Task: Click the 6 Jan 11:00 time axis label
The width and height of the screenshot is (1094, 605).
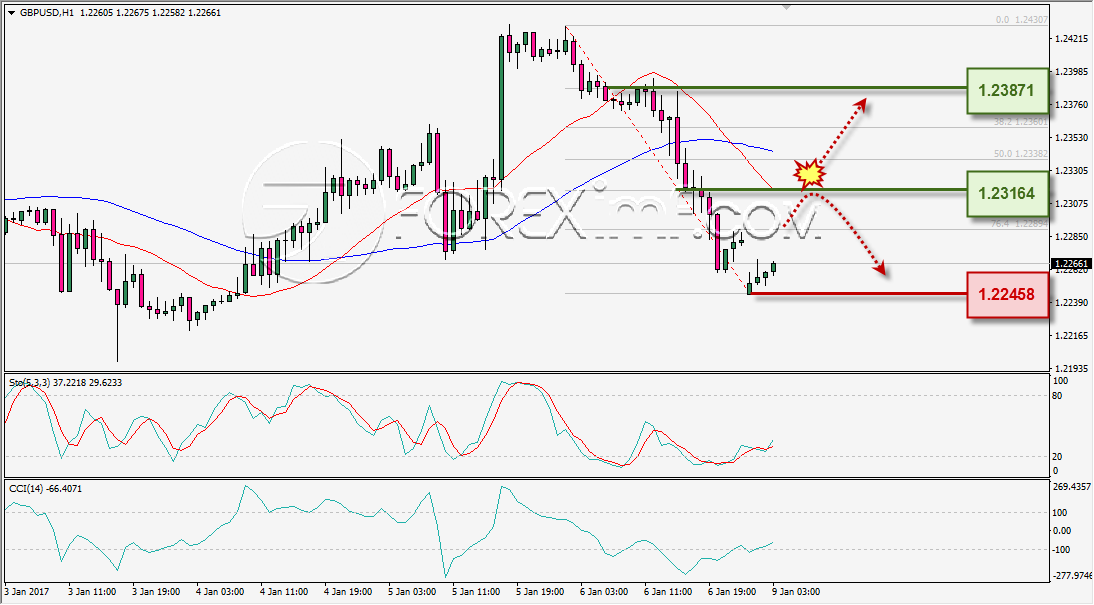Action: click(x=668, y=592)
